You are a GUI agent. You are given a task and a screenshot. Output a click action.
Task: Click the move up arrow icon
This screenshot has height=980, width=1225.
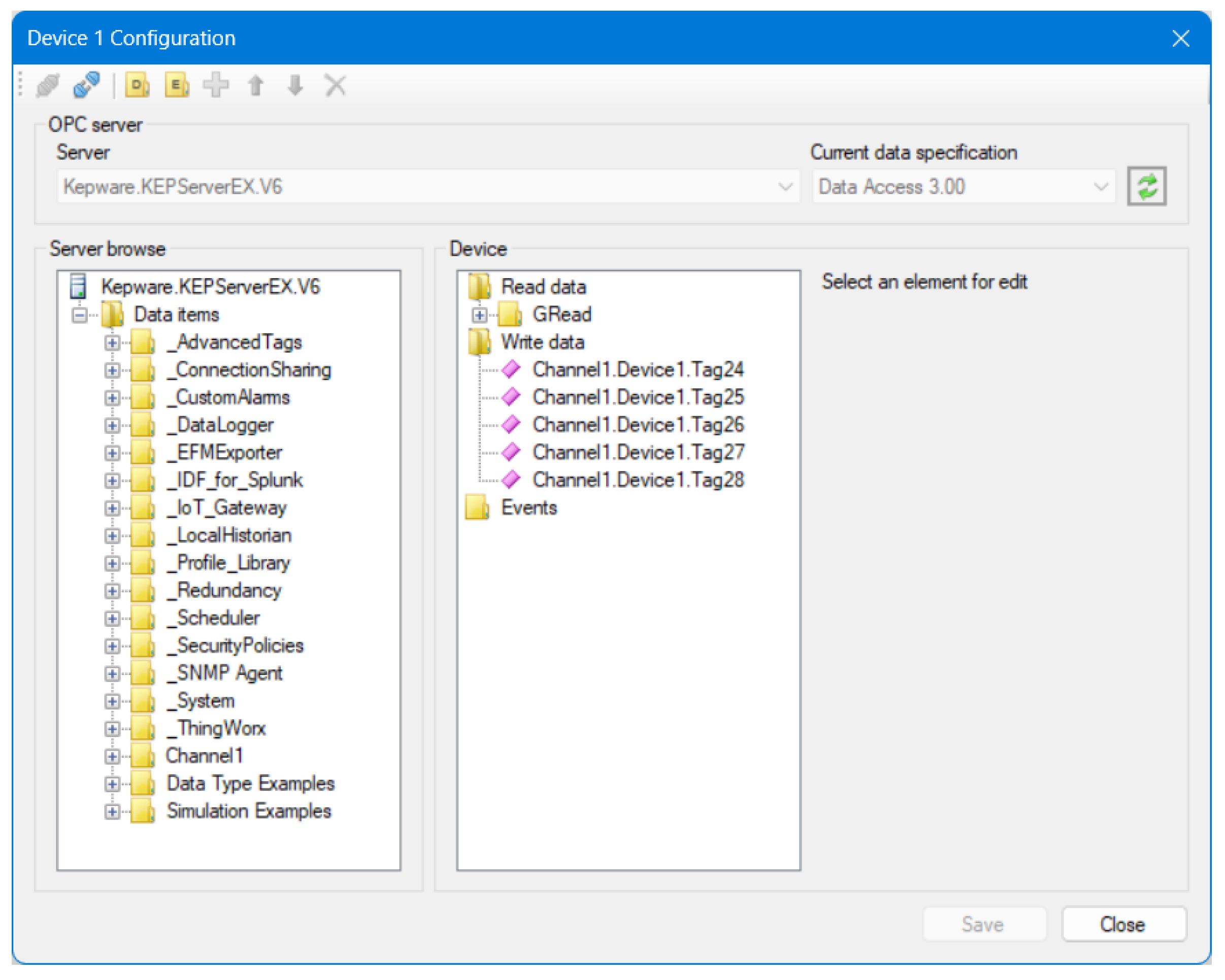coord(256,86)
